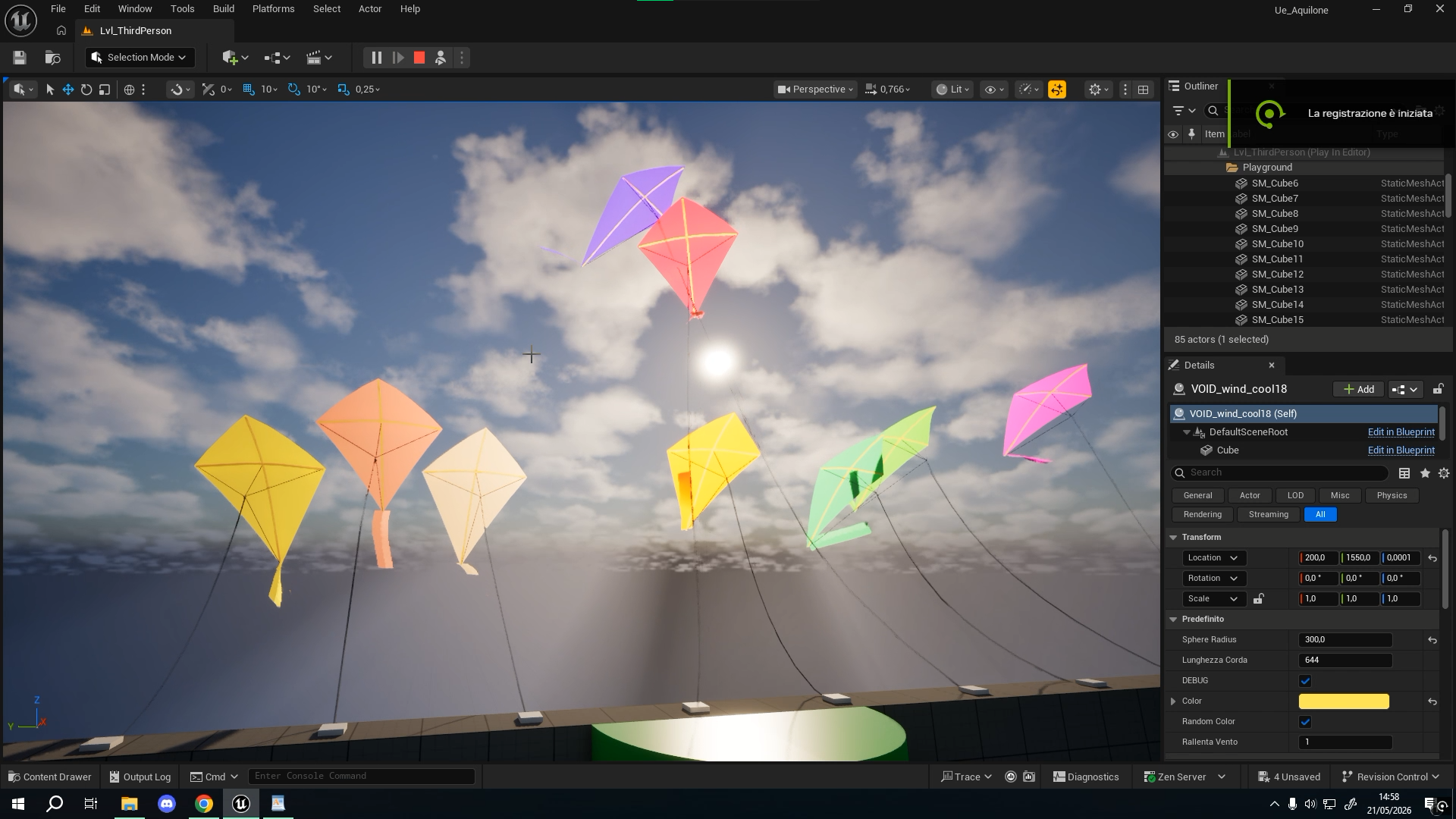Toggle scale snapping icon next to 0,25
1456x819 pixels.
[x=344, y=89]
